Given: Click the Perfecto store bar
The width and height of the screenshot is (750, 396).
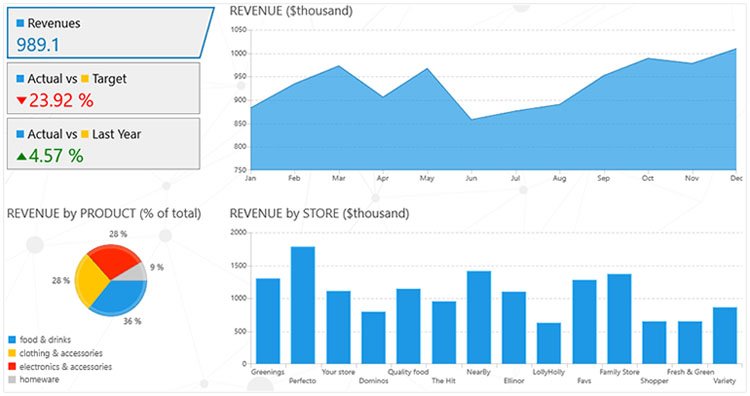Looking at the screenshot, I should [x=303, y=305].
